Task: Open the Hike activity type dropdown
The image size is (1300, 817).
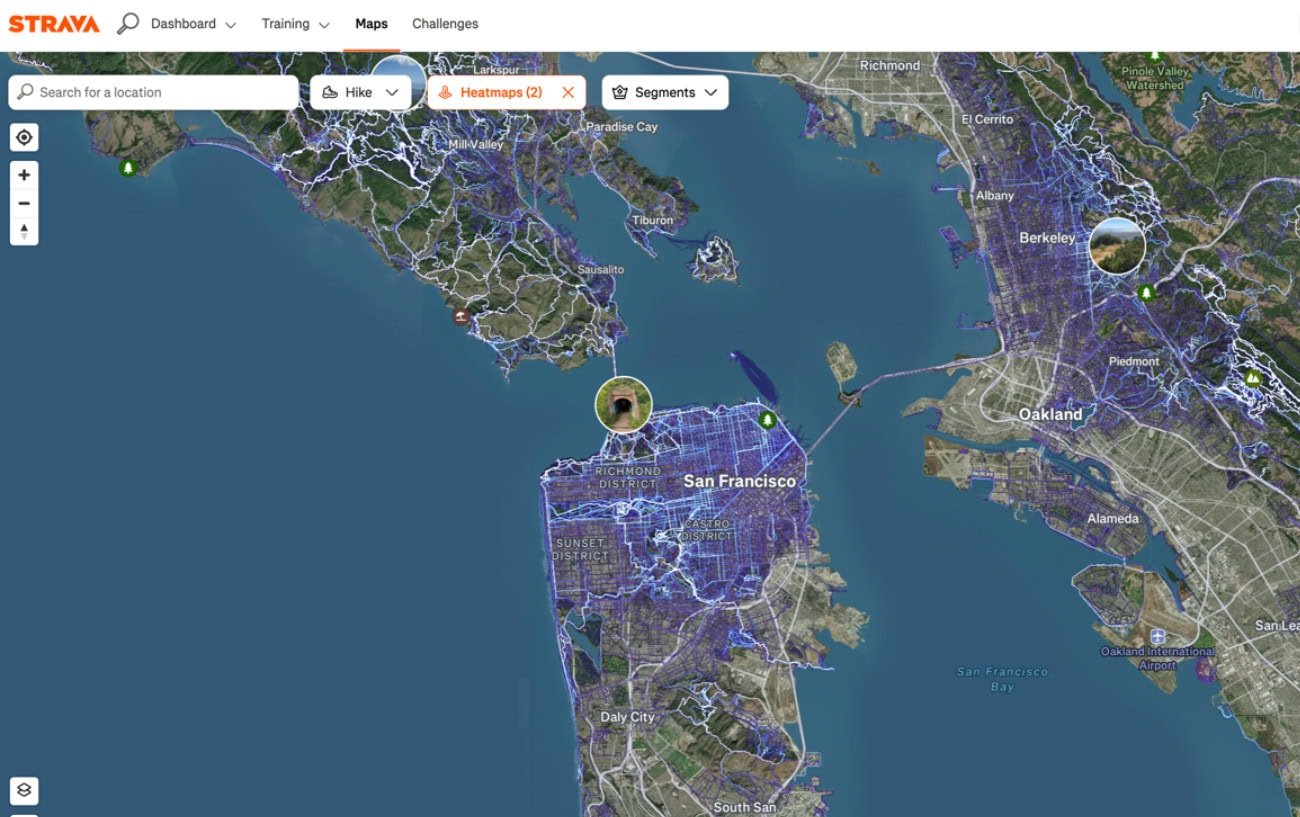Action: (393, 91)
